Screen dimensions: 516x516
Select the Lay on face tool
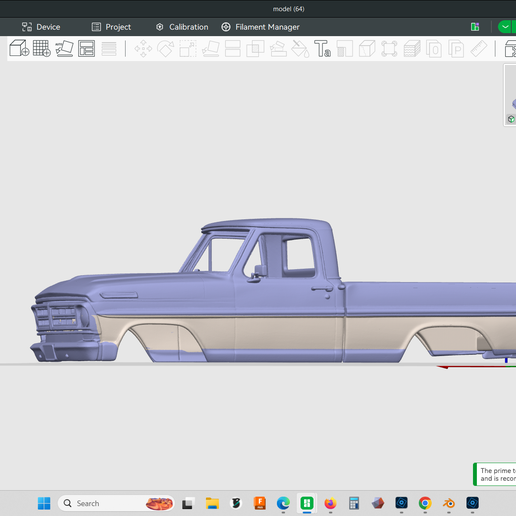(x=211, y=49)
